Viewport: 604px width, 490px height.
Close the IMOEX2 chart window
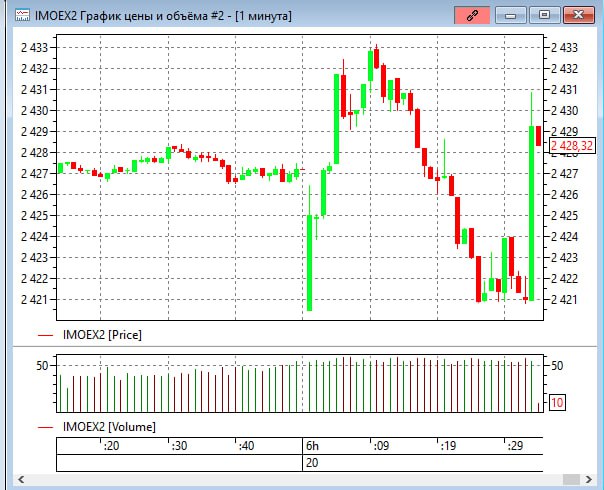[x=579, y=15]
